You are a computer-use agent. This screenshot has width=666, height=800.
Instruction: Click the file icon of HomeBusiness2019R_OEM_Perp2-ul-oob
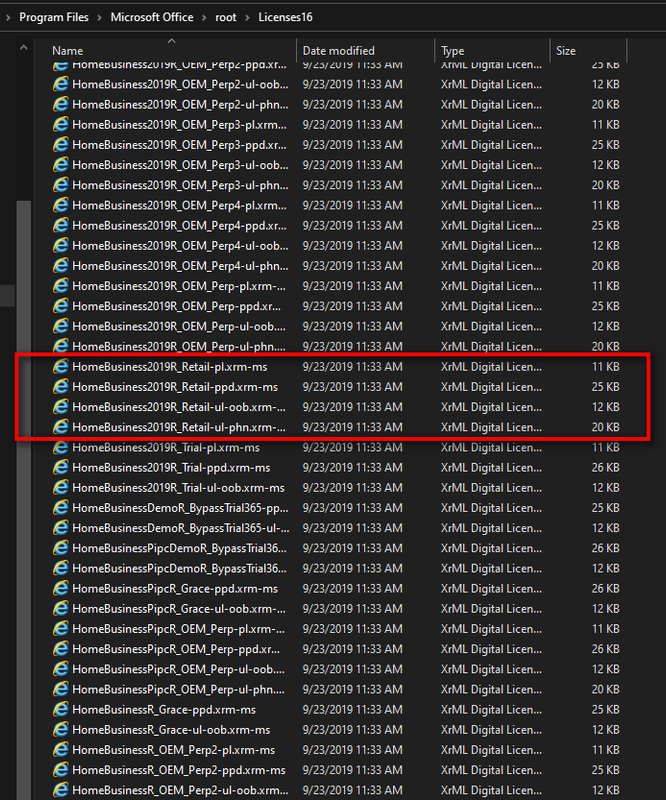pos(61,84)
